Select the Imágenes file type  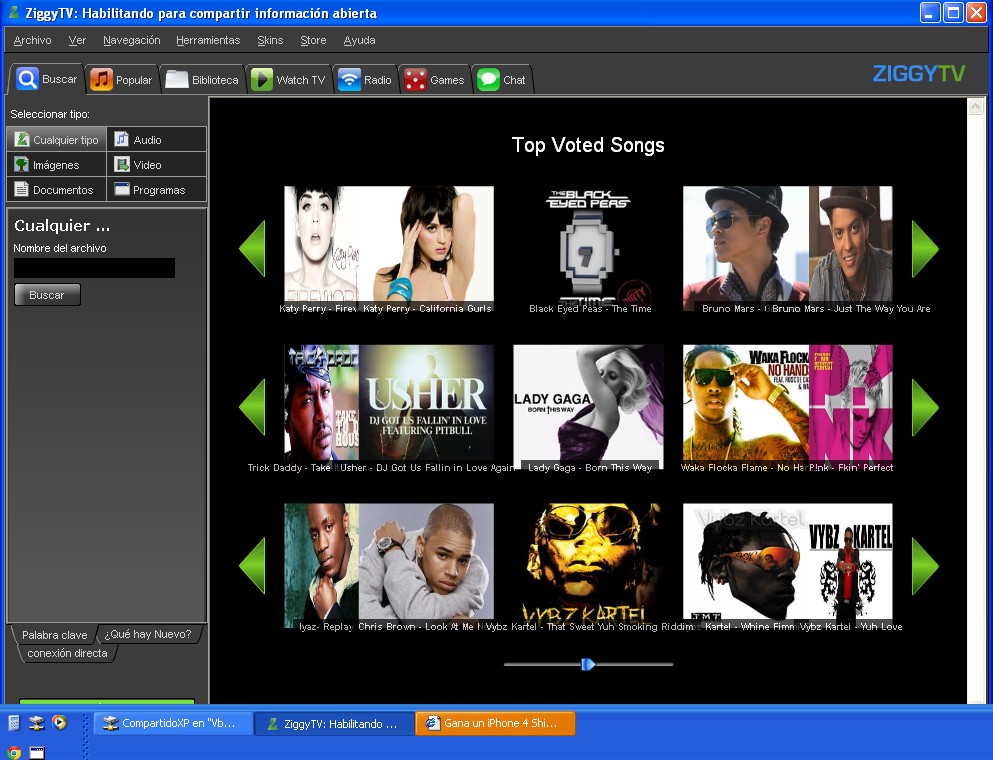tap(56, 165)
